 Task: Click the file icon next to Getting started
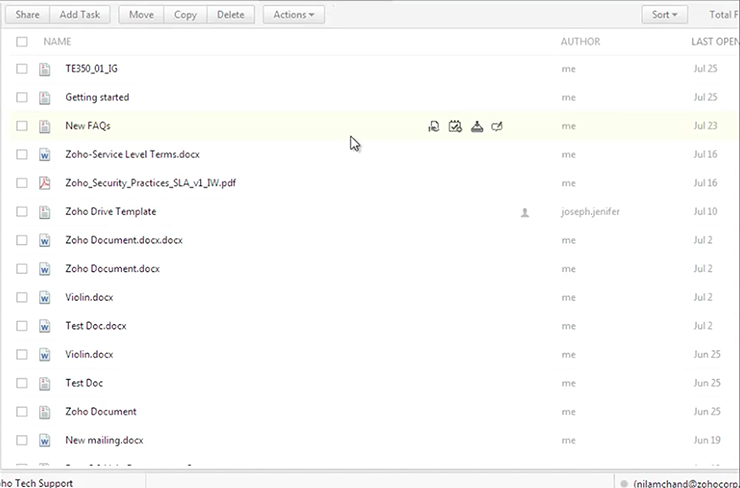[44, 98]
